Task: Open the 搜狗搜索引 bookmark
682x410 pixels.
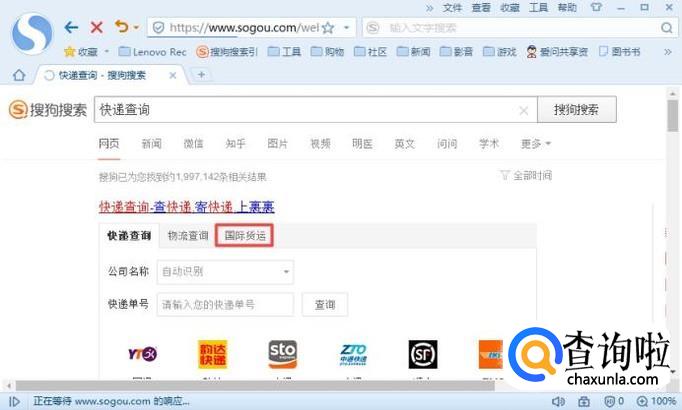Action: (227, 52)
